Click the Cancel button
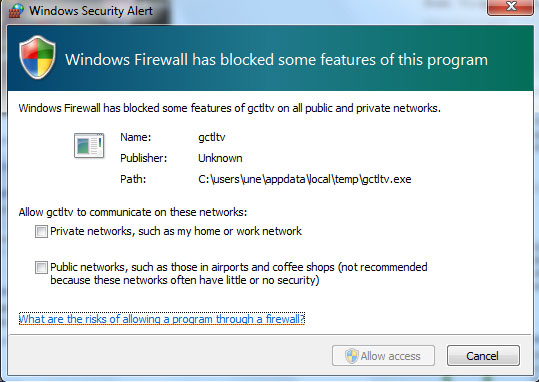Screen dimensions: 539x382 [483, 356]
